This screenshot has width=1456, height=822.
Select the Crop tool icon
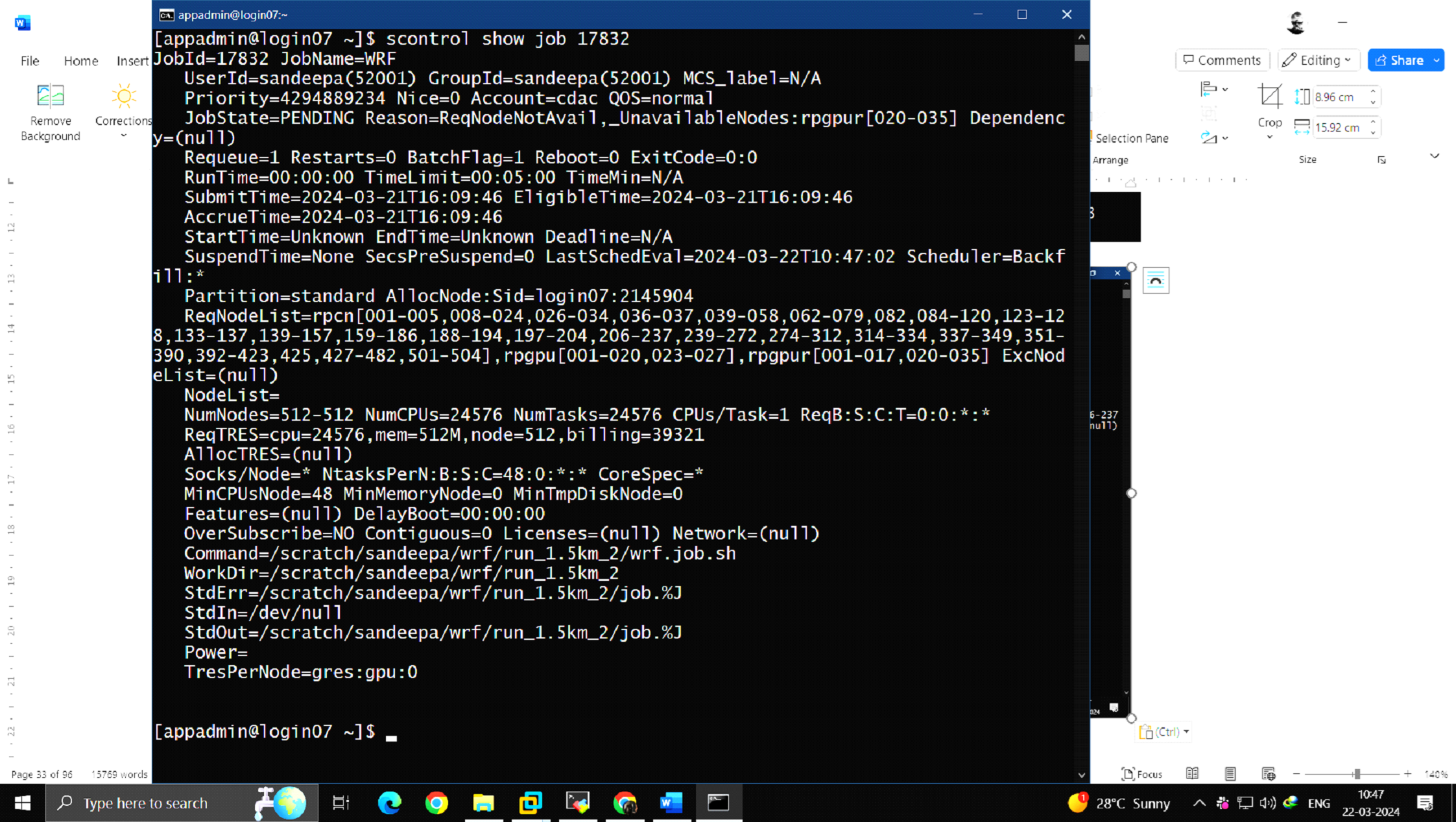(1269, 97)
